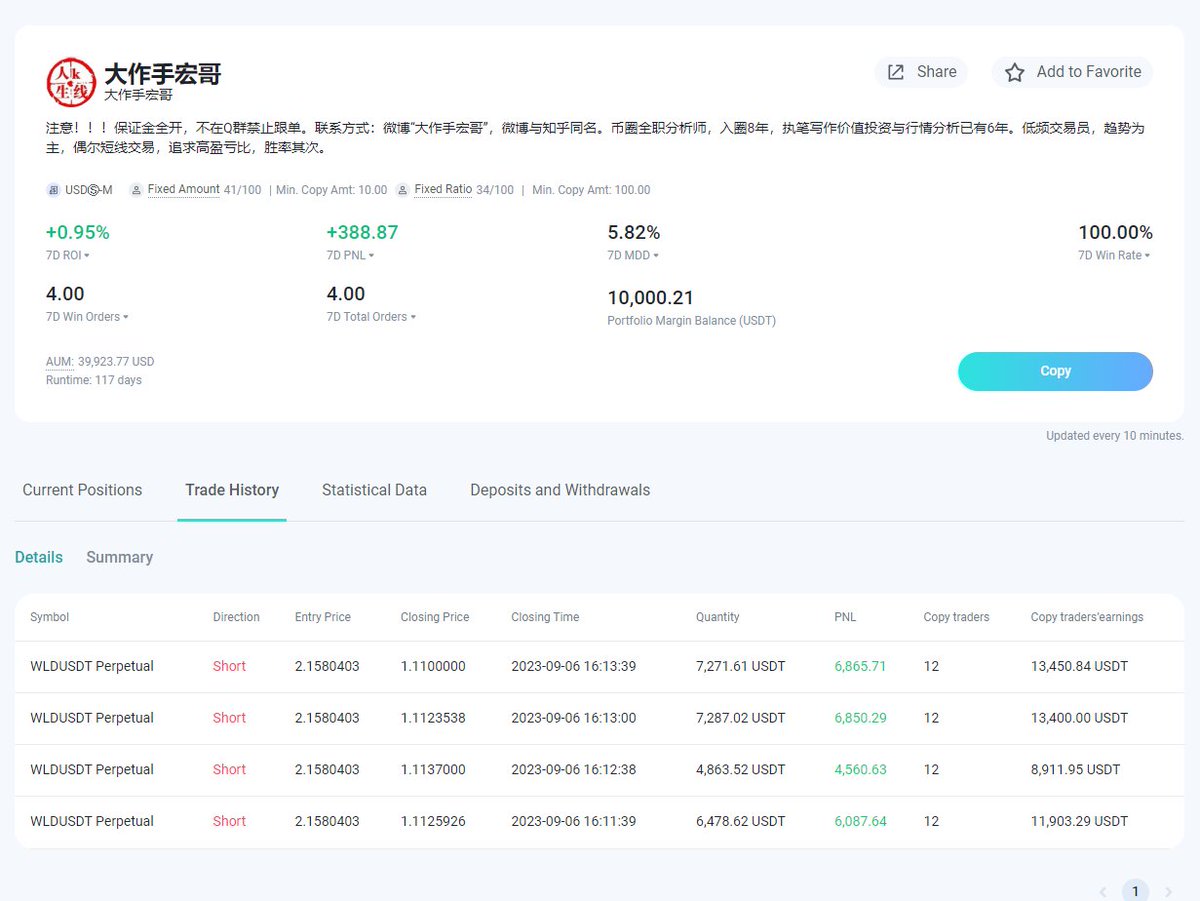Click the Closing Time column header
Image resolution: width=1200 pixels, height=901 pixels.
coord(545,617)
